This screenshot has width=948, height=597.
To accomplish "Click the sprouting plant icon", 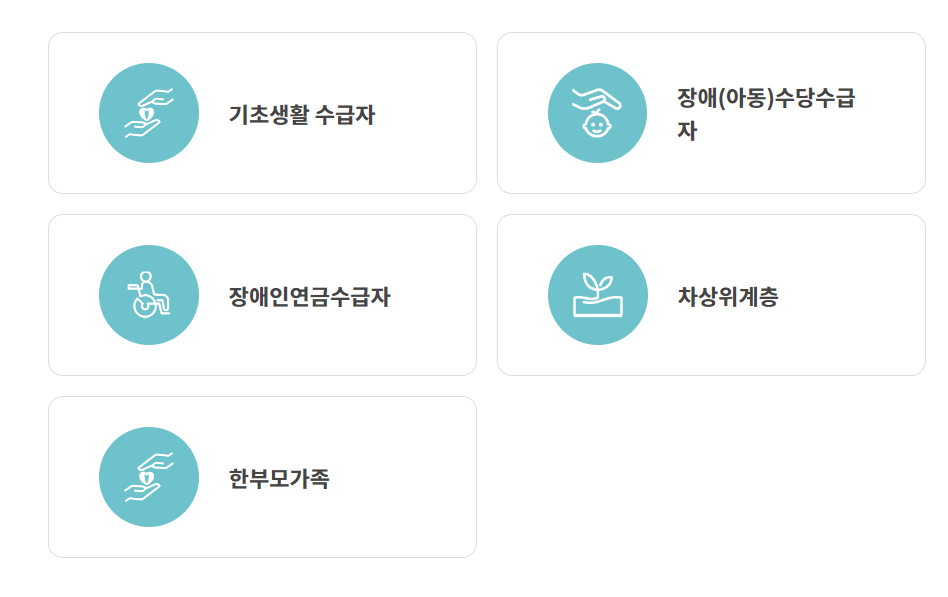I will tap(597, 295).
